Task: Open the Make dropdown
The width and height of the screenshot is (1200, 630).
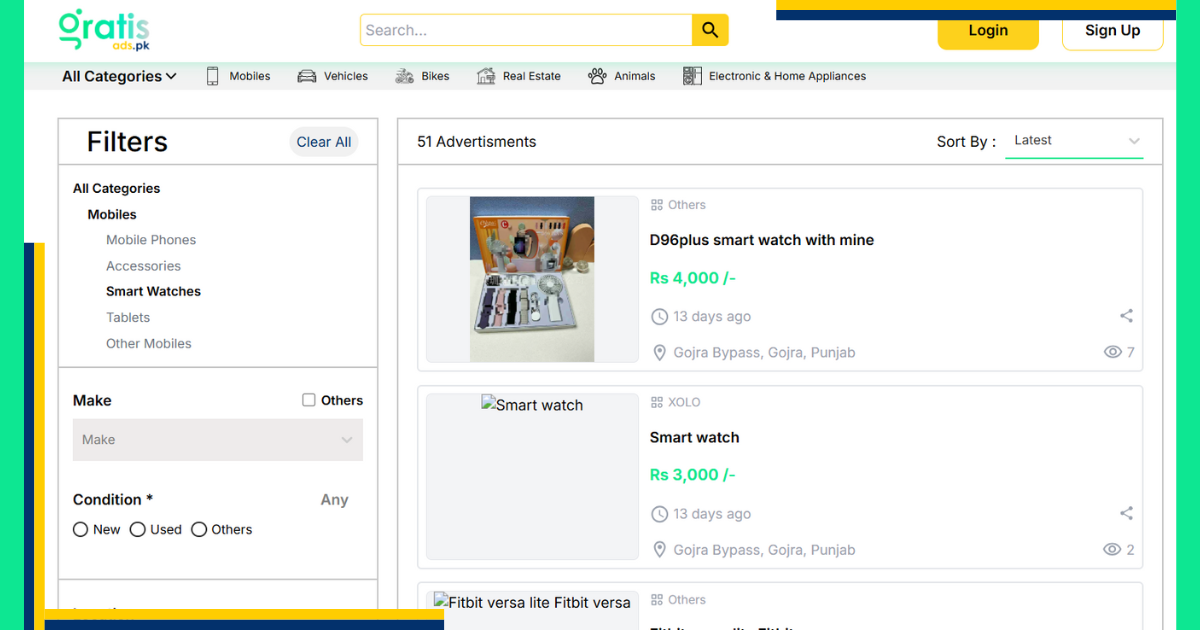Action: pos(218,440)
